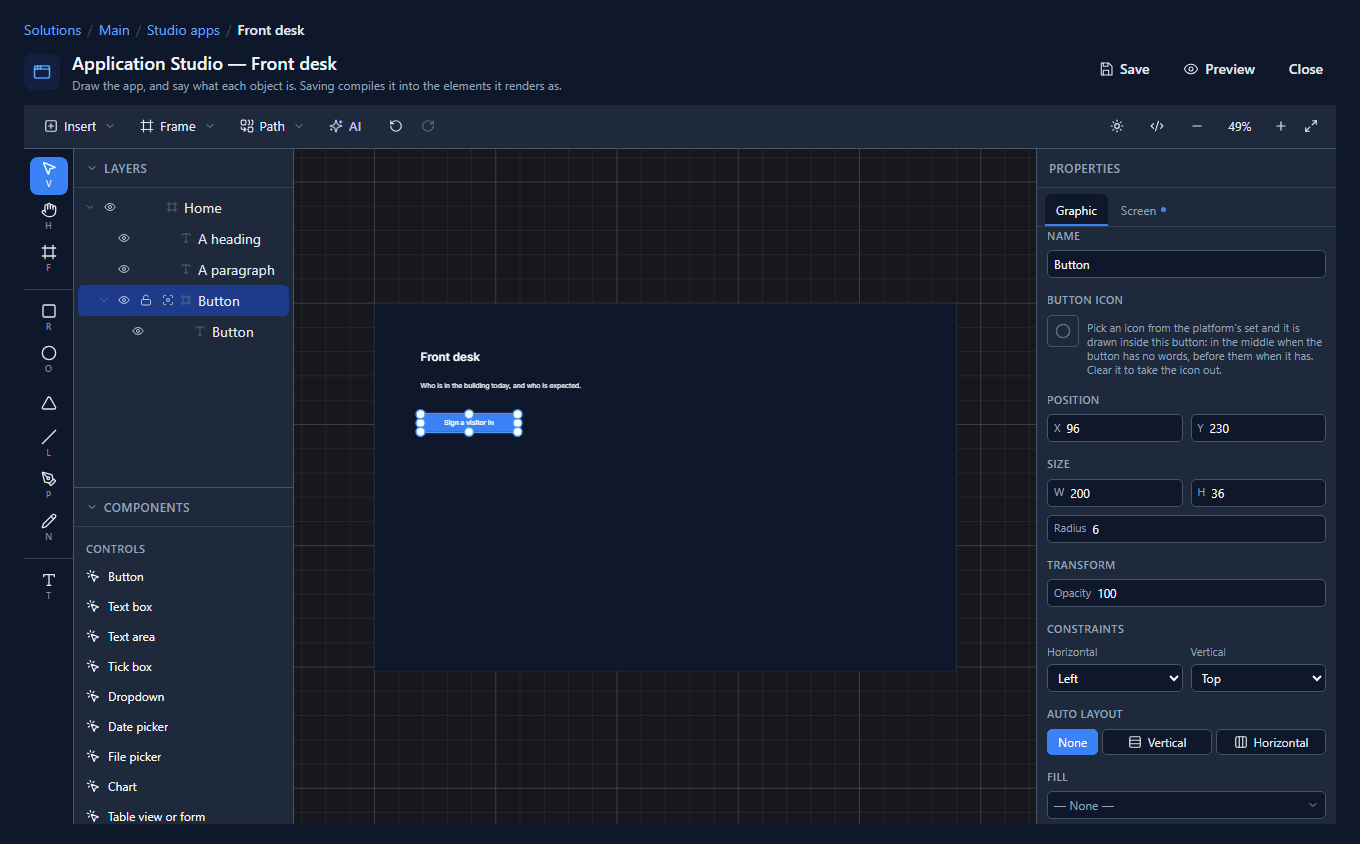This screenshot has height=844, width=1360.
Task: Open the button icon picker circle
Action: (x=1063, y=331)
